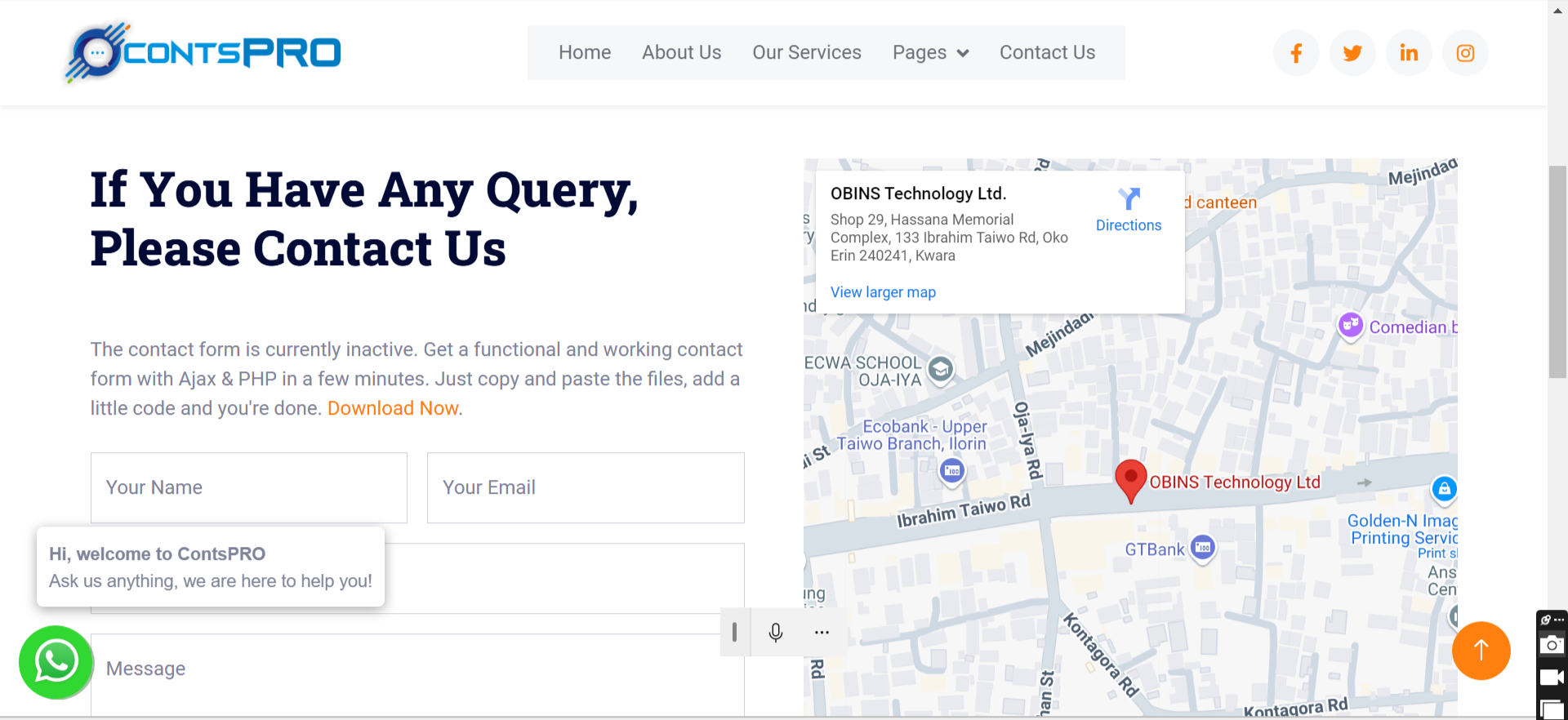
Task: Click the Ecobank Upper Taiwo marker icon
Action: [x=952, y=471]
